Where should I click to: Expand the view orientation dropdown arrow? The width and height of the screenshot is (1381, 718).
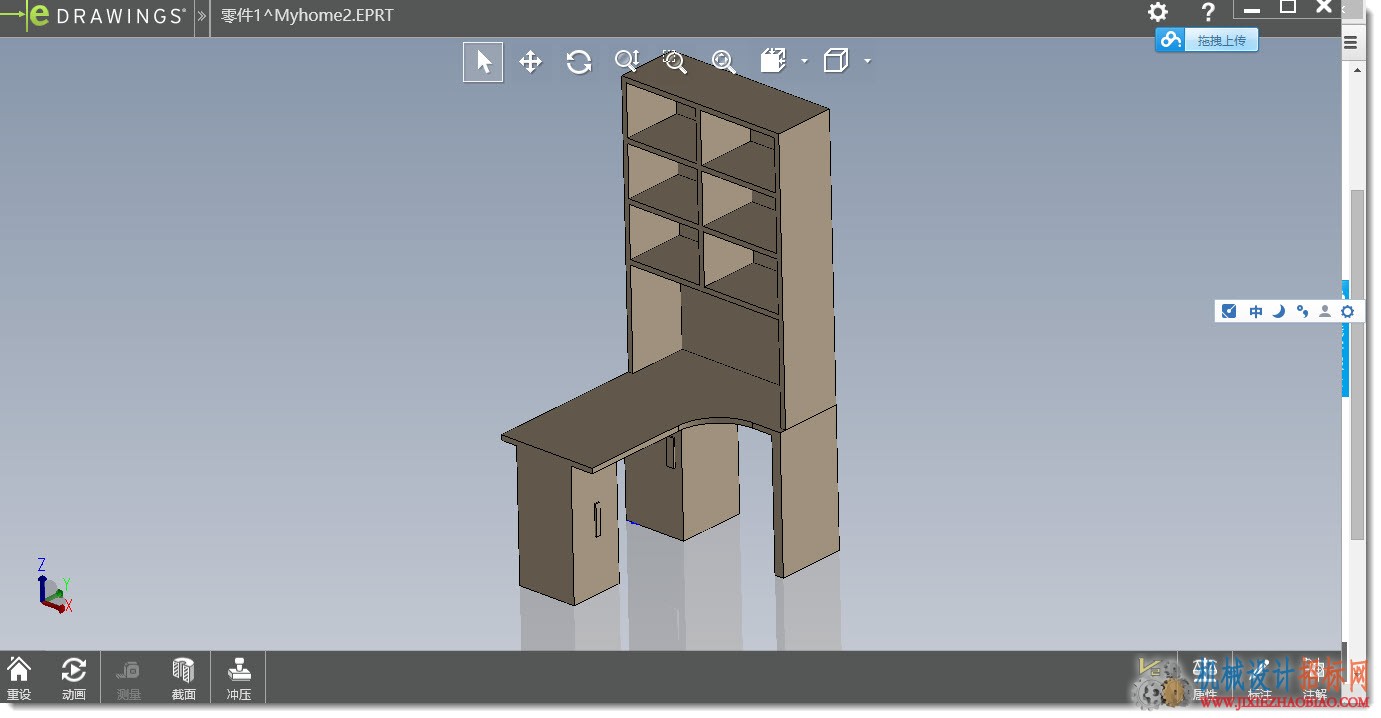click(804, 61)
